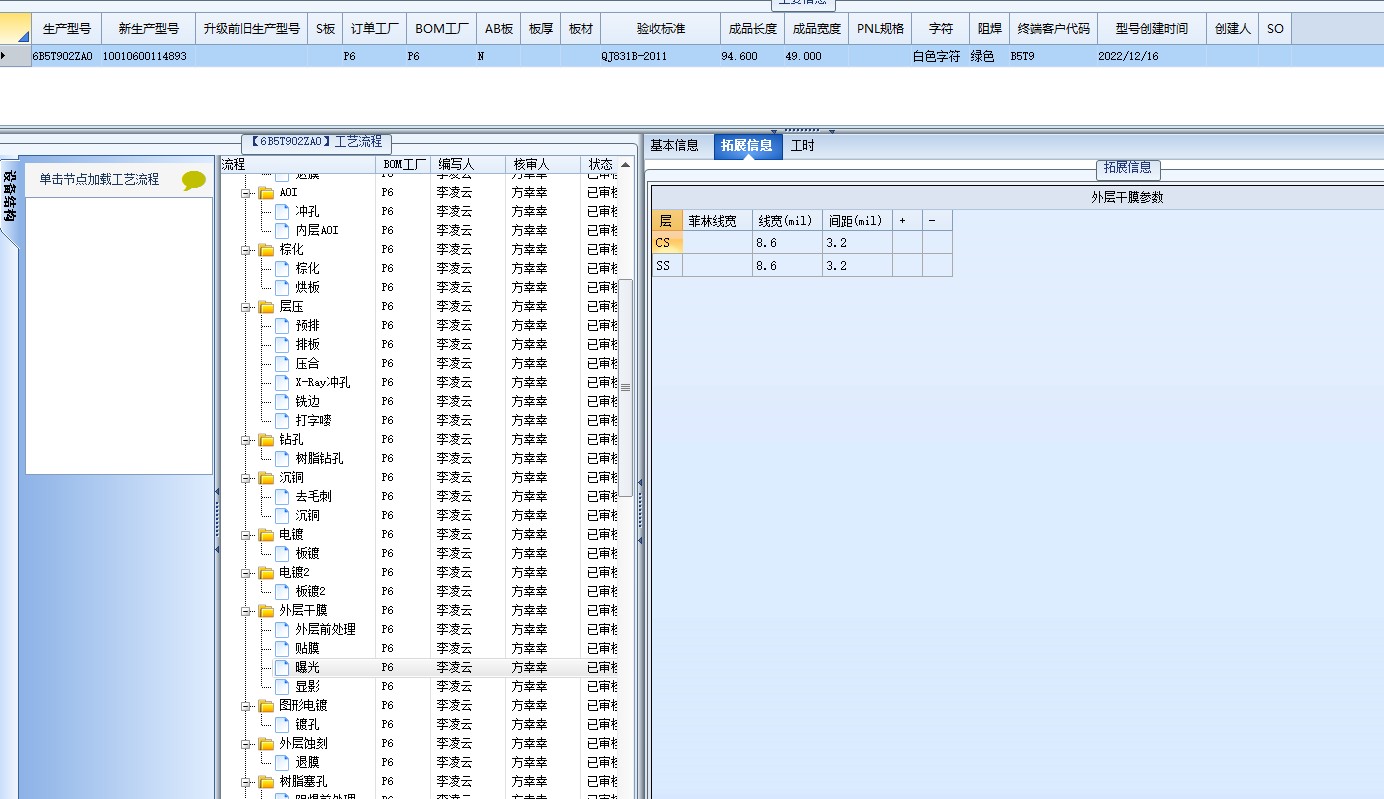Click the 型号创建时间 column header
This screenshot has height=799, width=1384.
tap(1152, 29)
